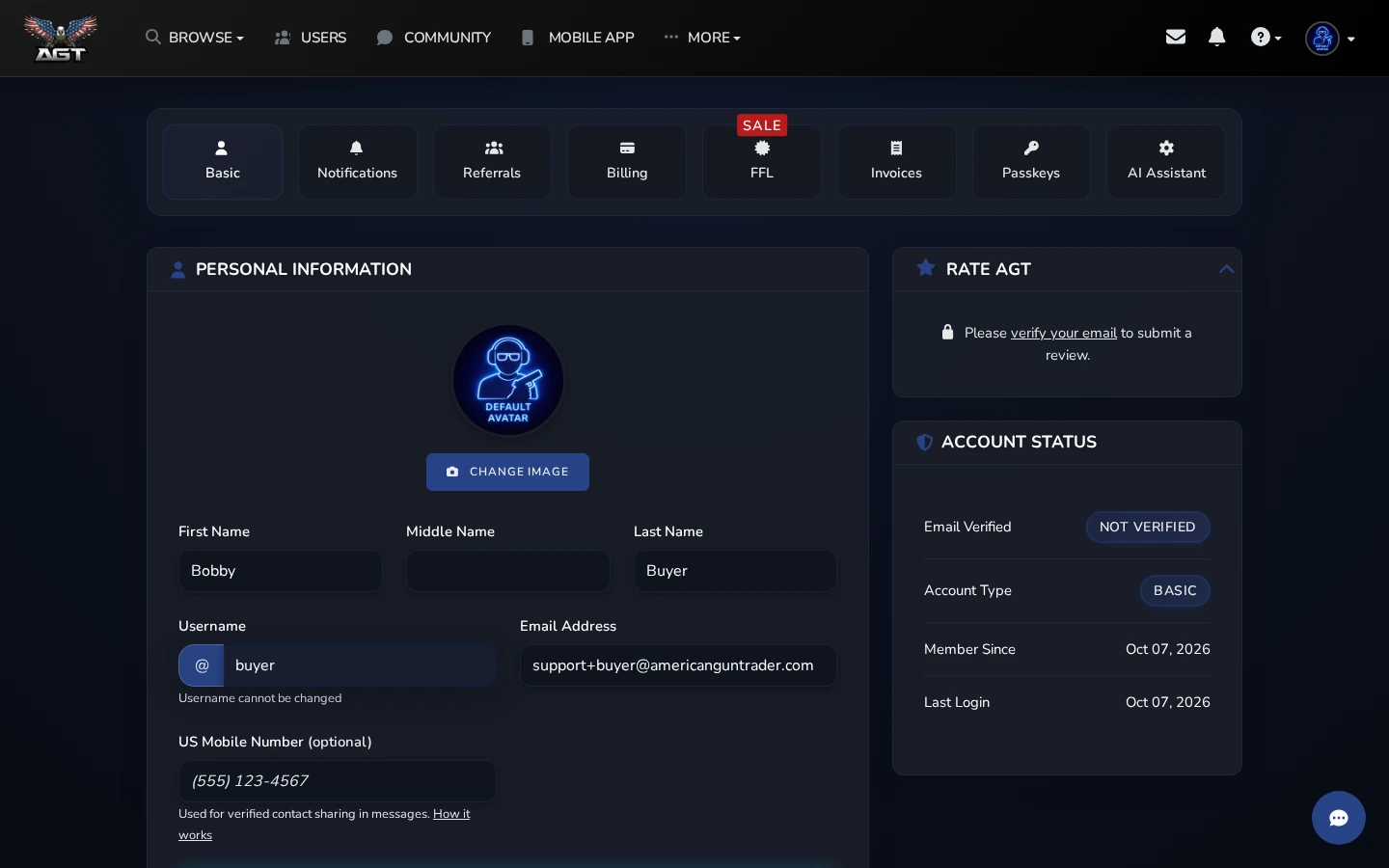Follow the 'verify your email' link
The width and height of the screenshot is (1389, 868).
coord(1064,333)
